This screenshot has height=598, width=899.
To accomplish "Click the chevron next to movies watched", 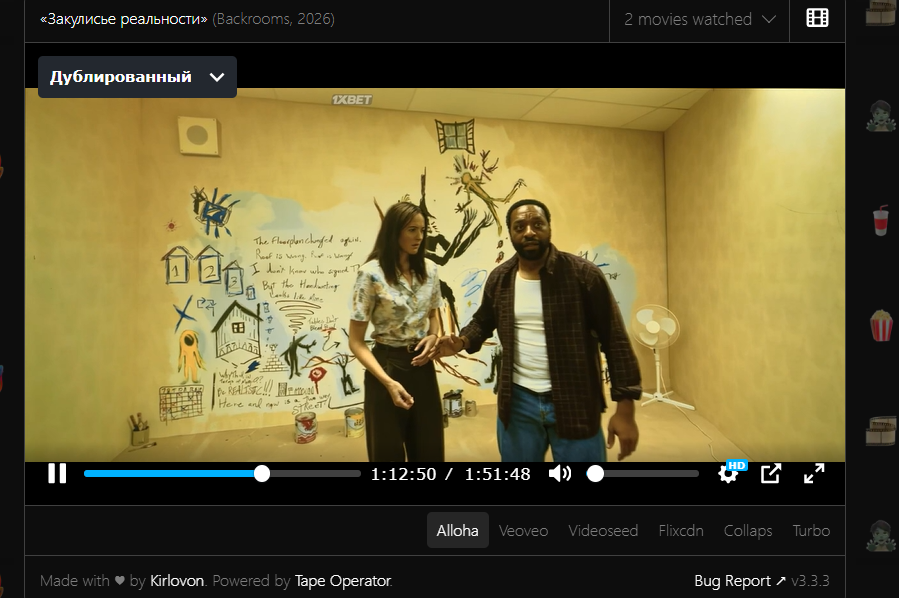I will click(x=769, y=19).
